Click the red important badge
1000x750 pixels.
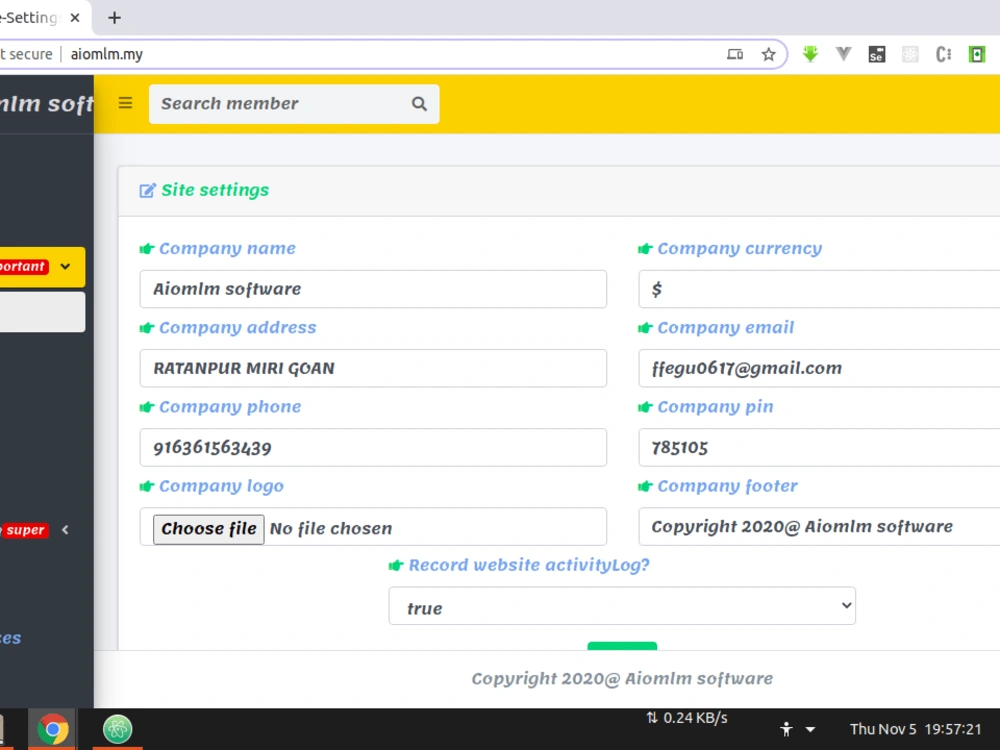tap(23, 267)
